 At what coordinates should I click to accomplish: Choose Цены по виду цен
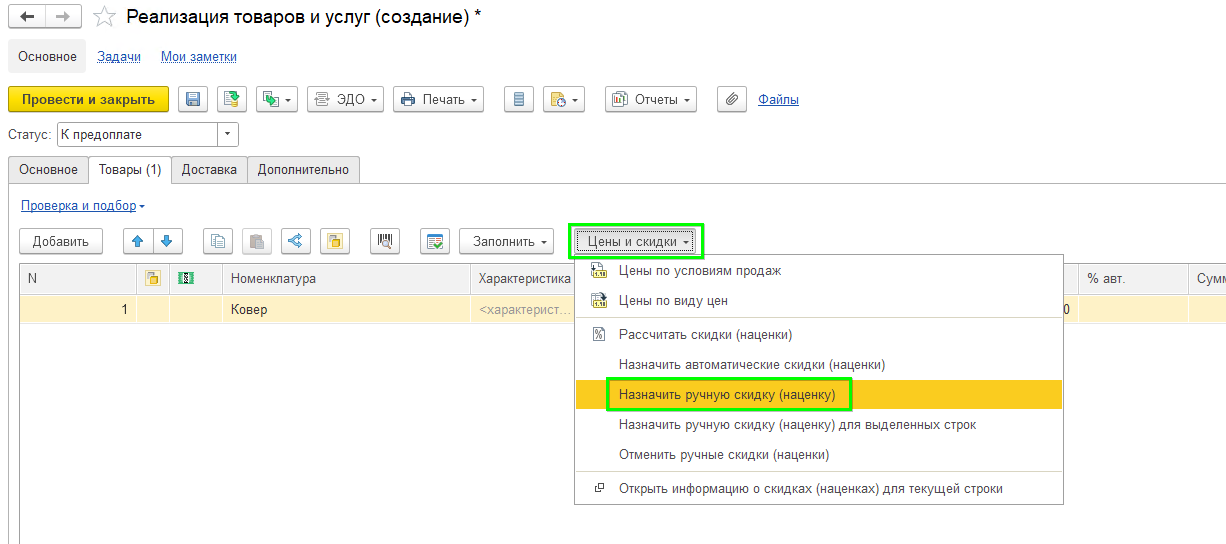click(818, 300)
